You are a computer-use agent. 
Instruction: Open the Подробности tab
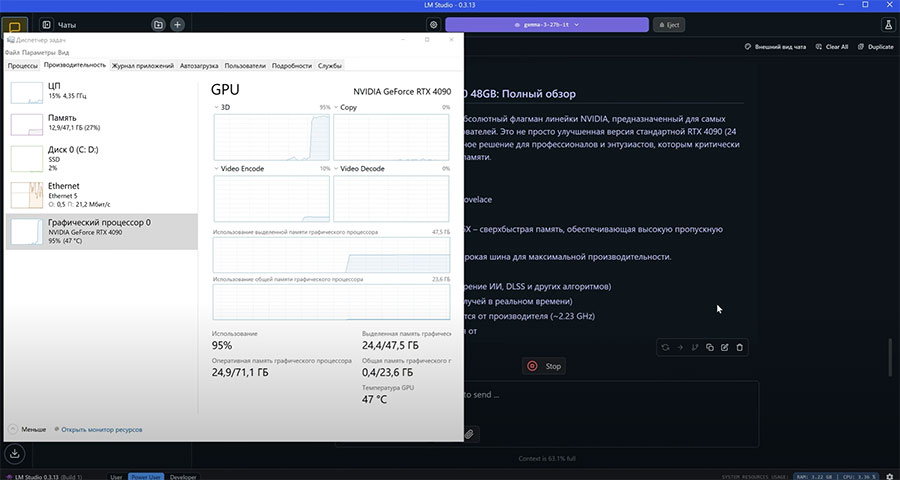click(292, 65)
